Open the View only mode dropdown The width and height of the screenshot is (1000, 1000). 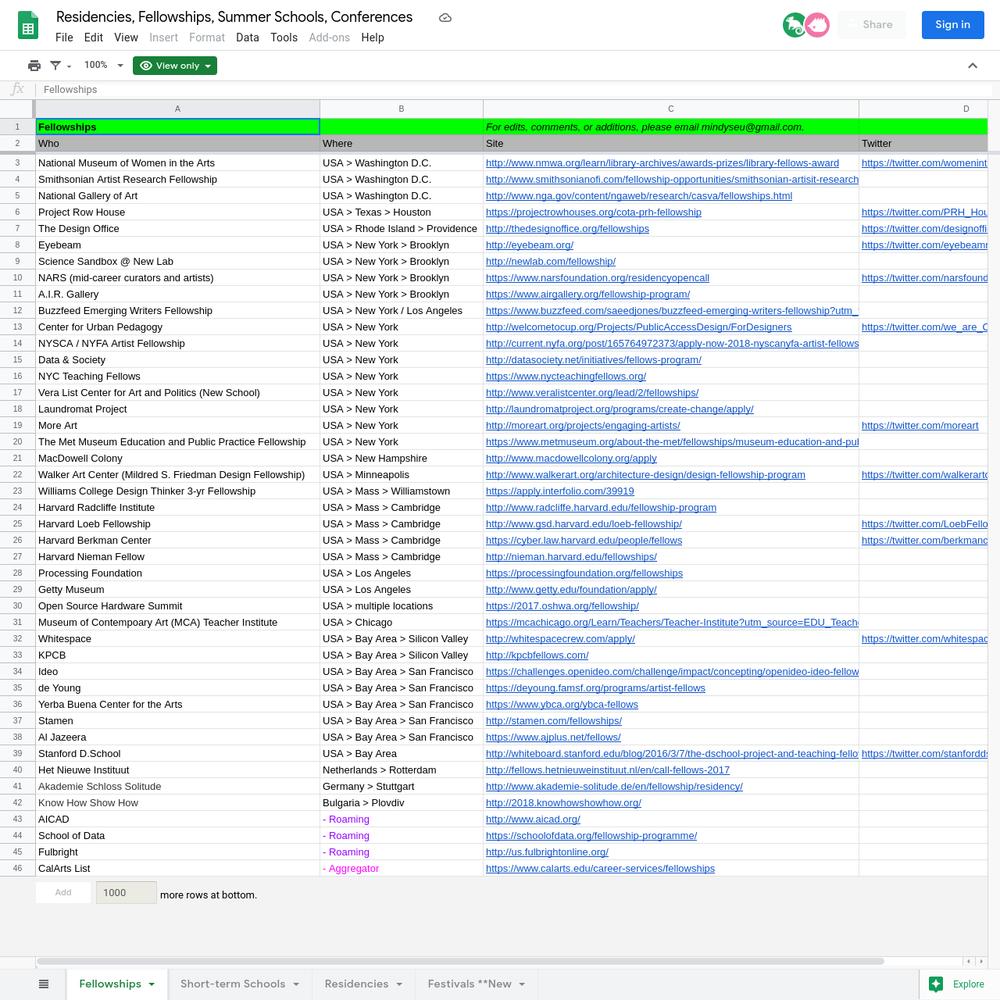tap(175, 66)
